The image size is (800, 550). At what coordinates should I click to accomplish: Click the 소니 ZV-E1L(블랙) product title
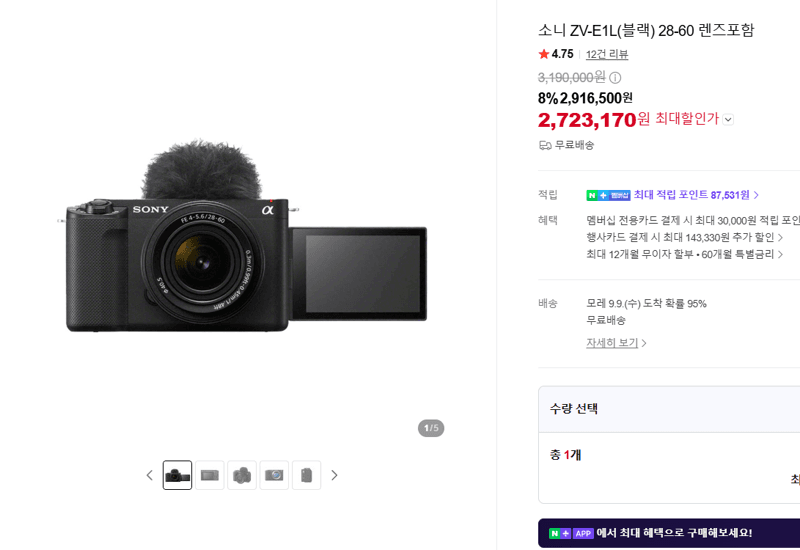click(x=646, y=31)
